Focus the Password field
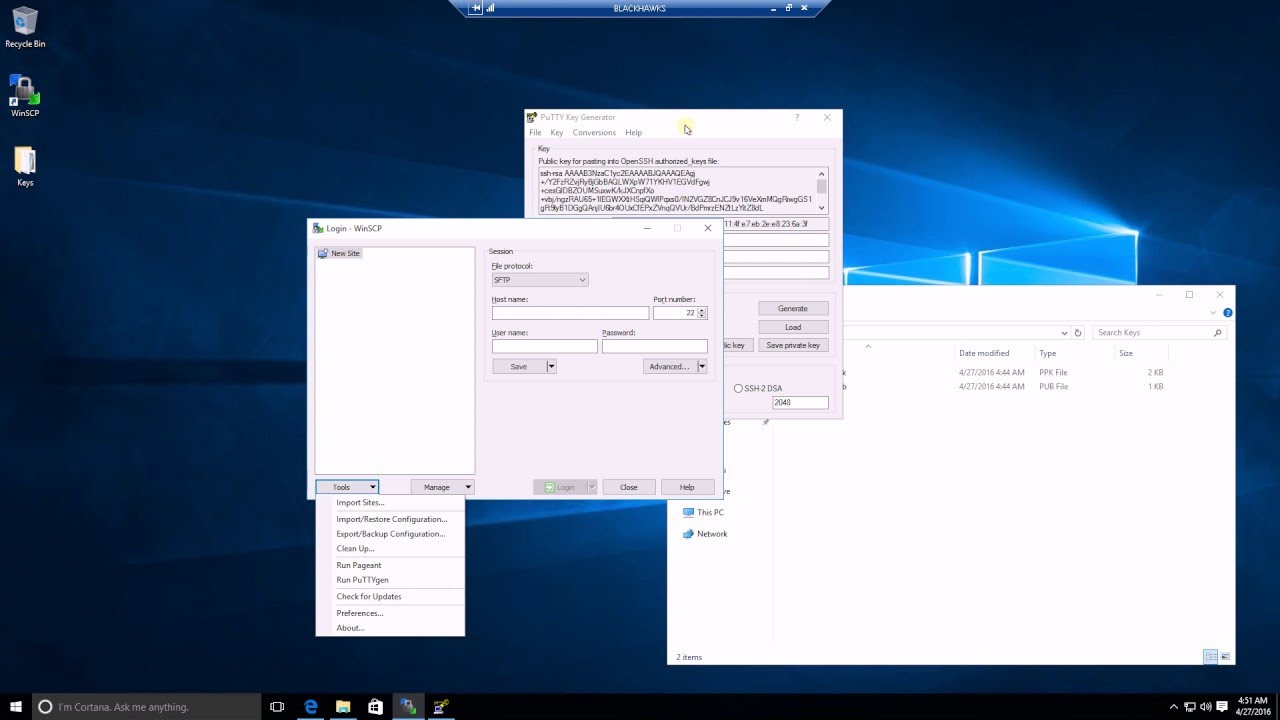 [655, 346]
